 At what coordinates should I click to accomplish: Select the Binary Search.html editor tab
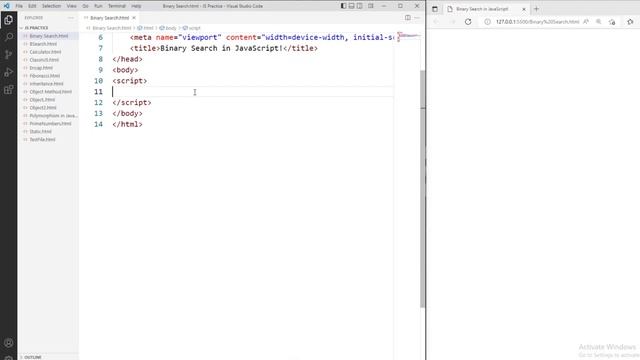pos(109,18)
